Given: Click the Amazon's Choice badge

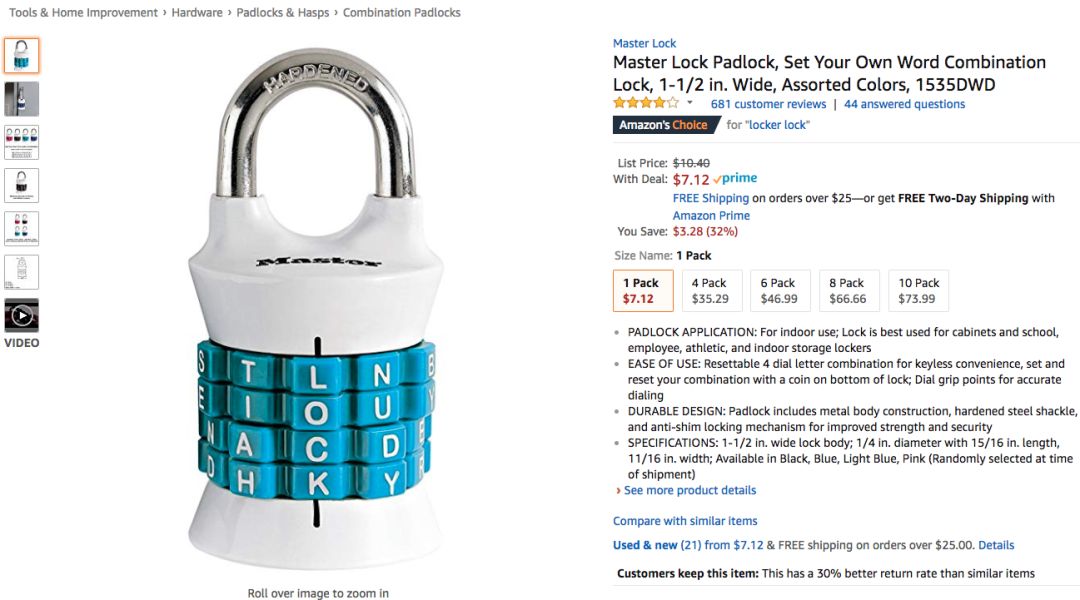Looking at the screenshot, I should (x=663, y=125).
